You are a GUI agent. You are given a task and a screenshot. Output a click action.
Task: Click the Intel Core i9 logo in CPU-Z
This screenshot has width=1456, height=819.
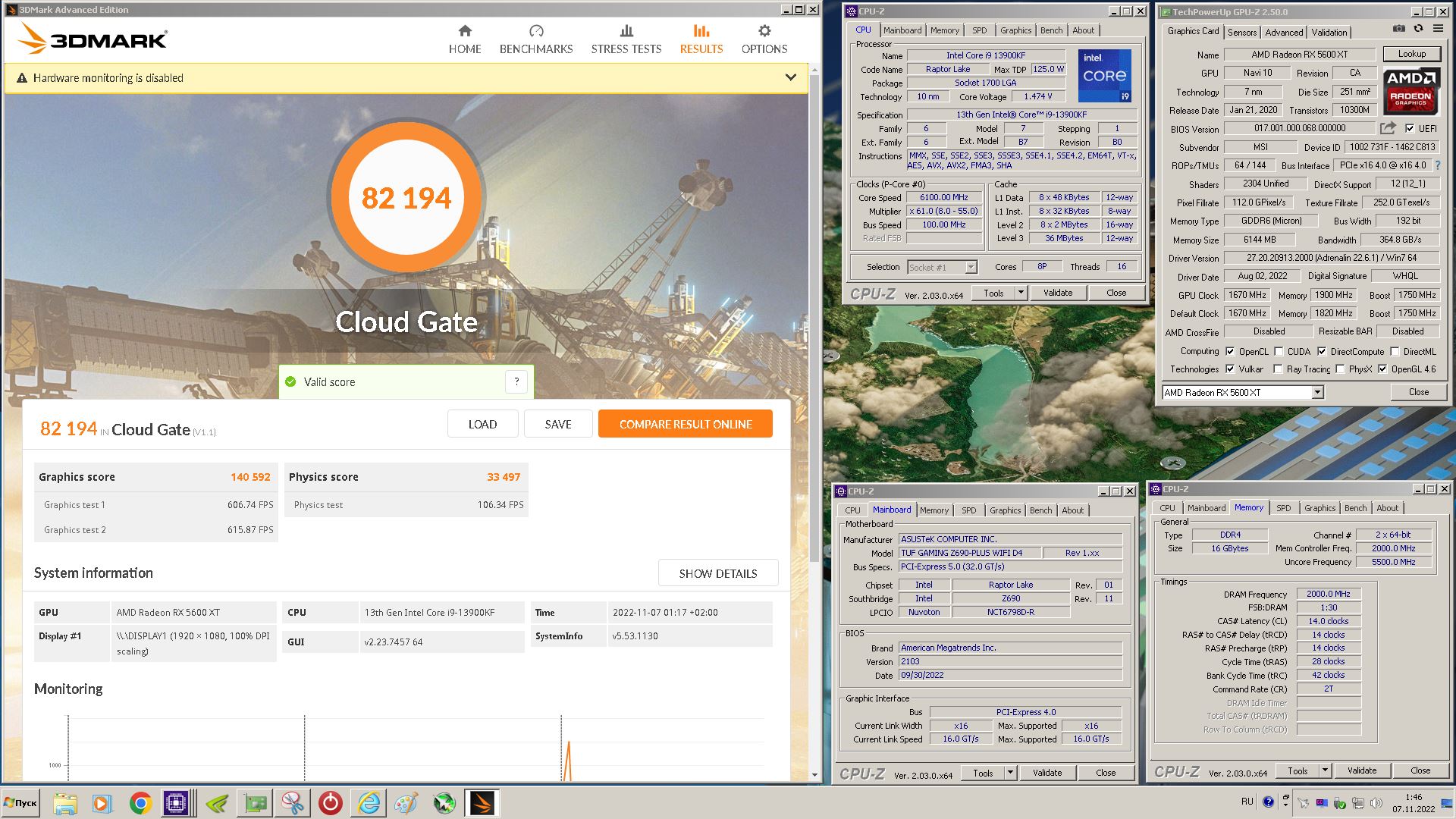pos(1104,75)
